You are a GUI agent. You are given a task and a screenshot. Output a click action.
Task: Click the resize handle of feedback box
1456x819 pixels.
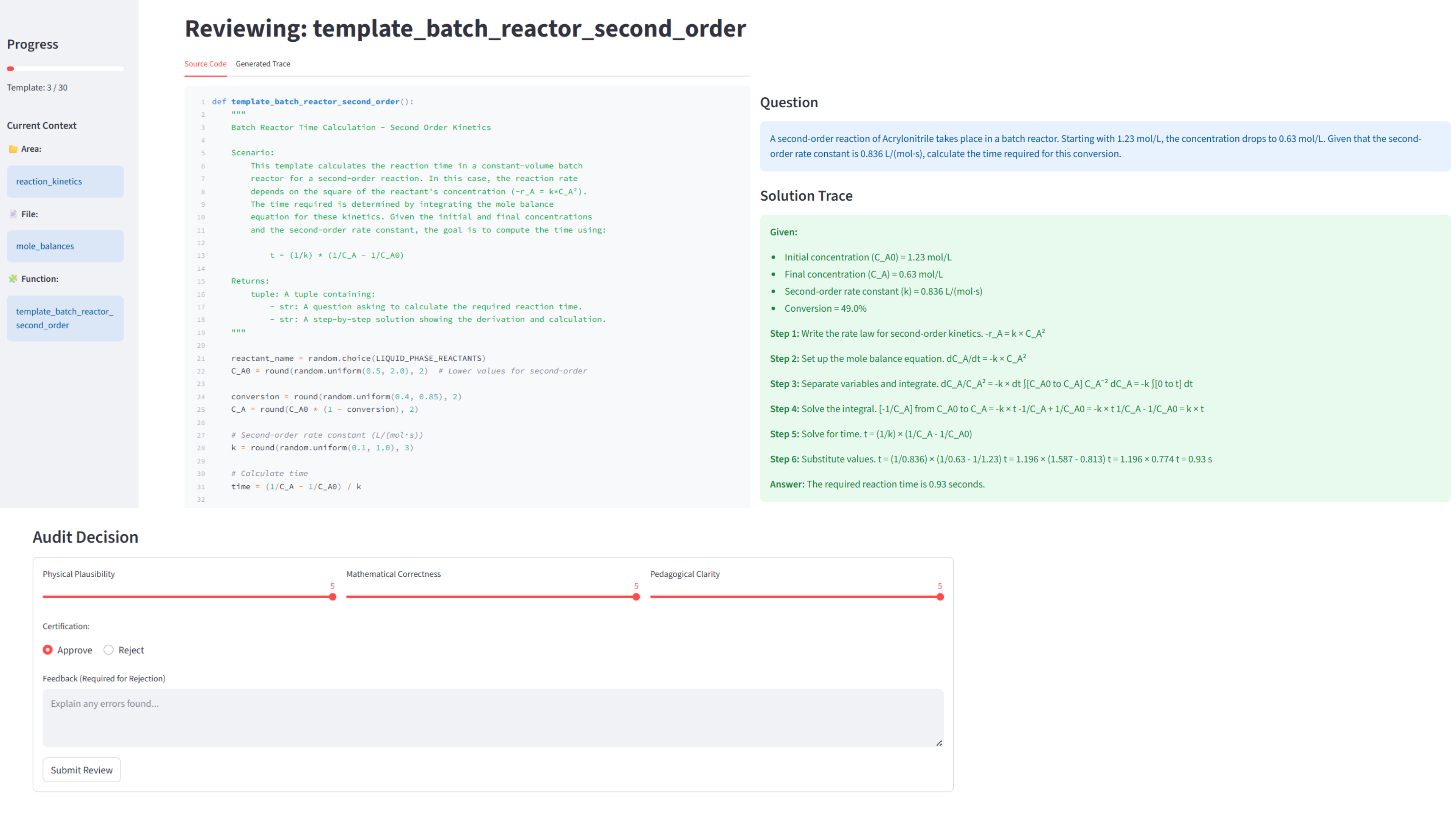tap(939, 743)
